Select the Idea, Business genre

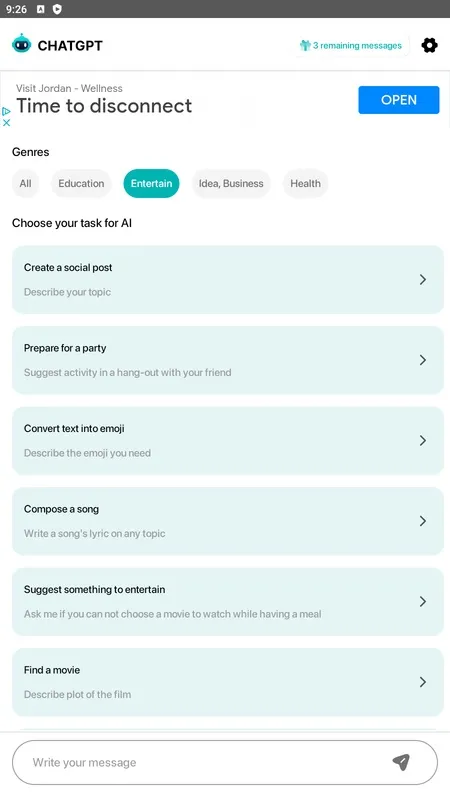pyautogui.click(x=231, y=183)
